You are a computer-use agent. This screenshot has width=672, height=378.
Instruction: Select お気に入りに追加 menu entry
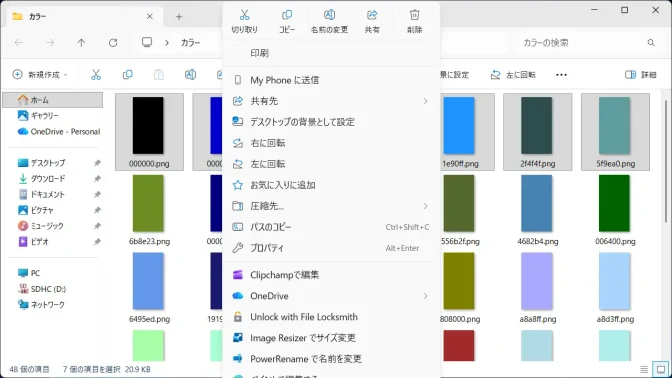[x=331, y=185]
